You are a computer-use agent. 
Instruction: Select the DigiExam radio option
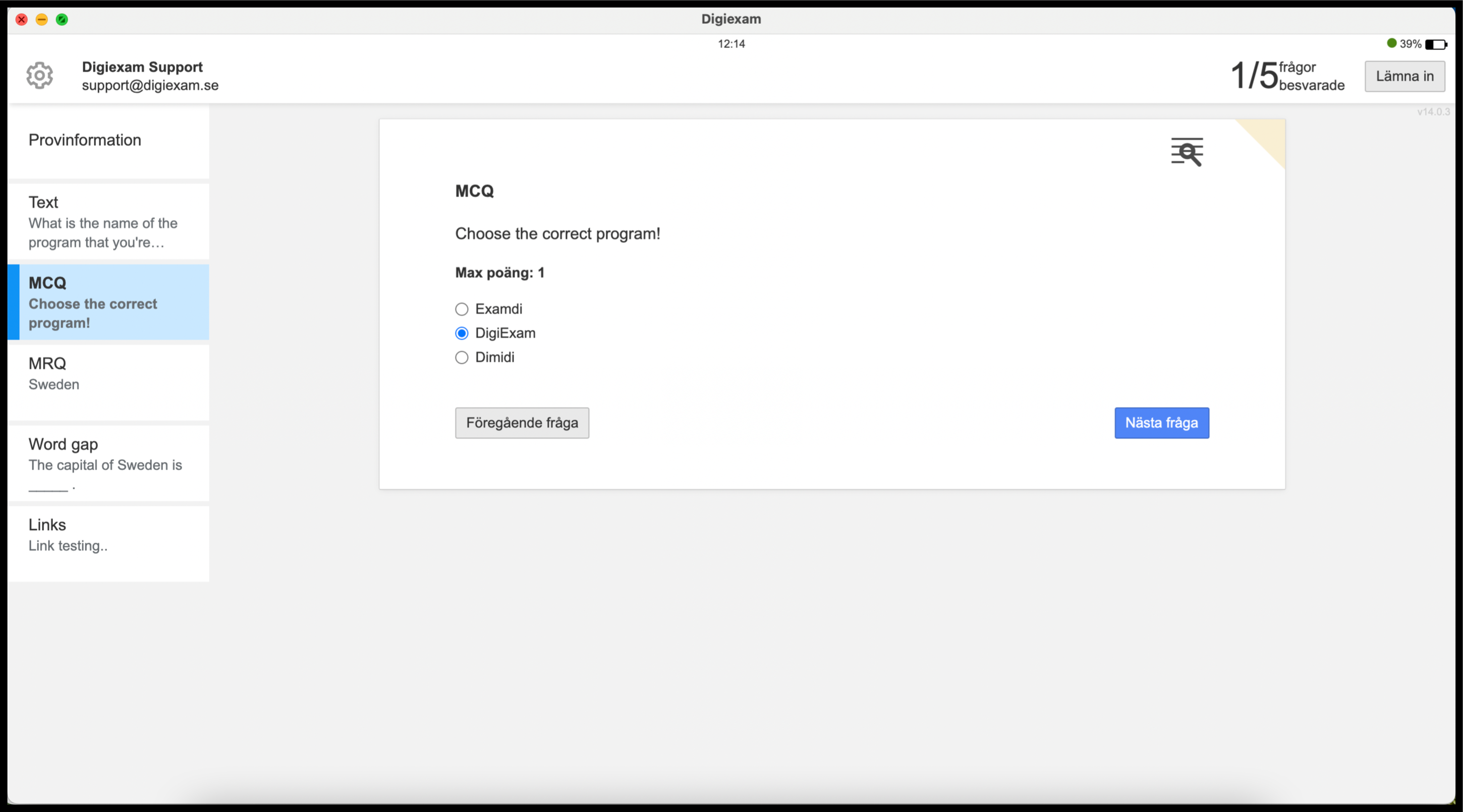tap(462, 333)
